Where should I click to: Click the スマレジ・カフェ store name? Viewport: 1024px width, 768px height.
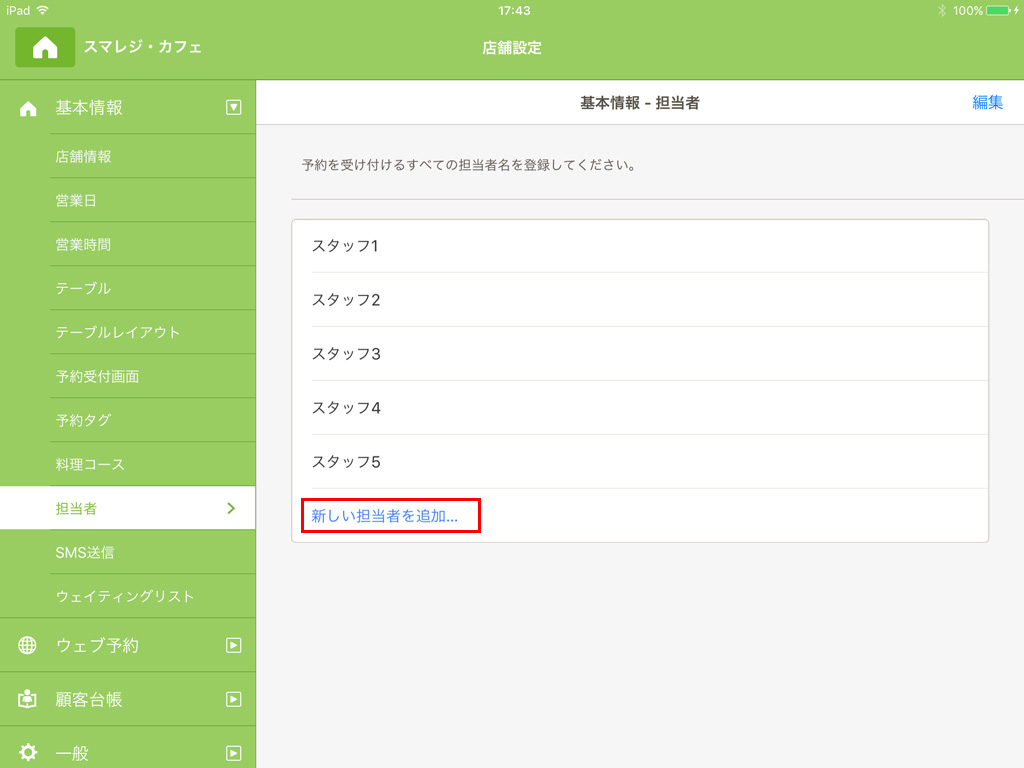click(x=142, y=47)
